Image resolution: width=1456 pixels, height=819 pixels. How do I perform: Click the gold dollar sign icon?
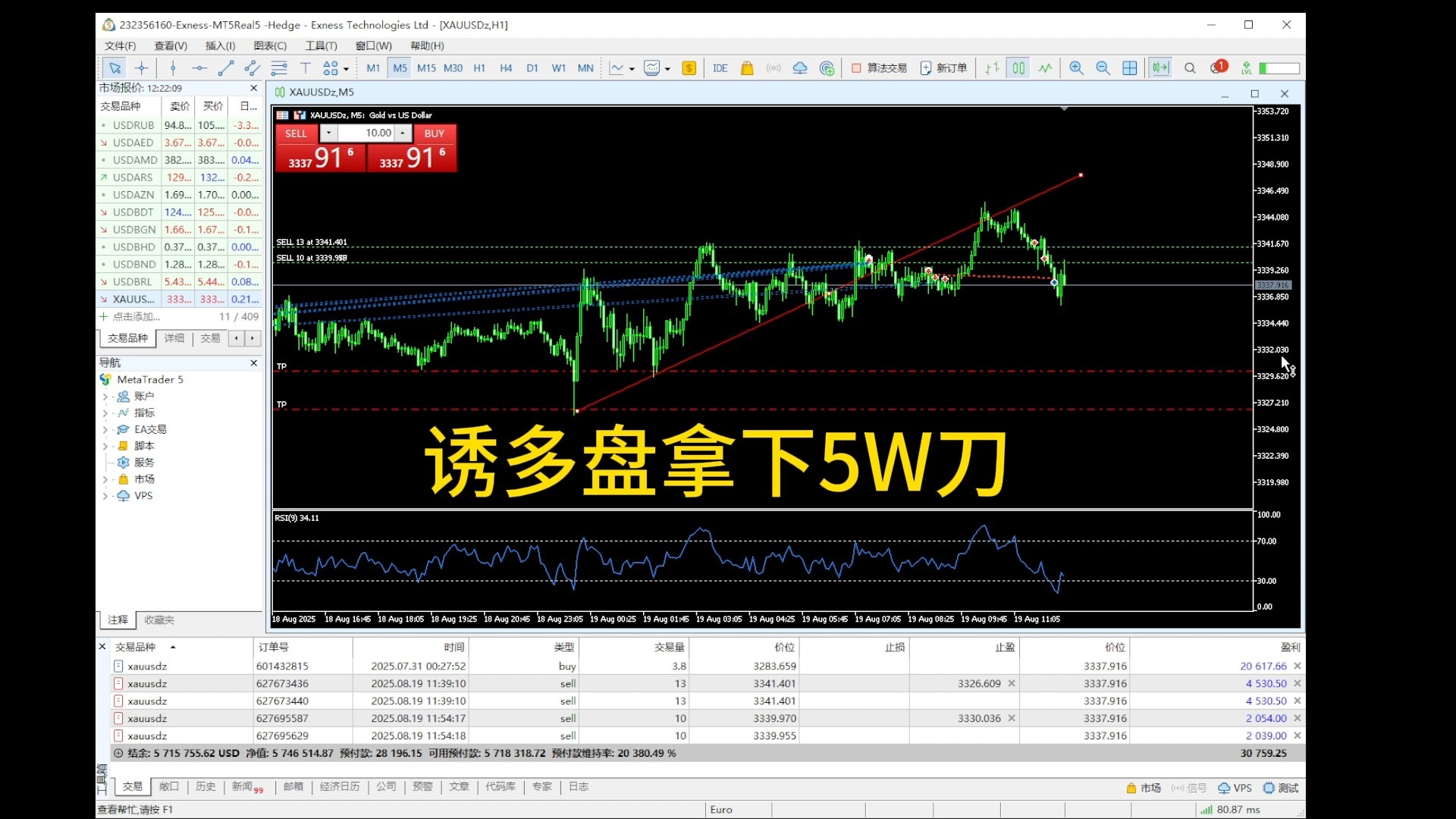689,68
